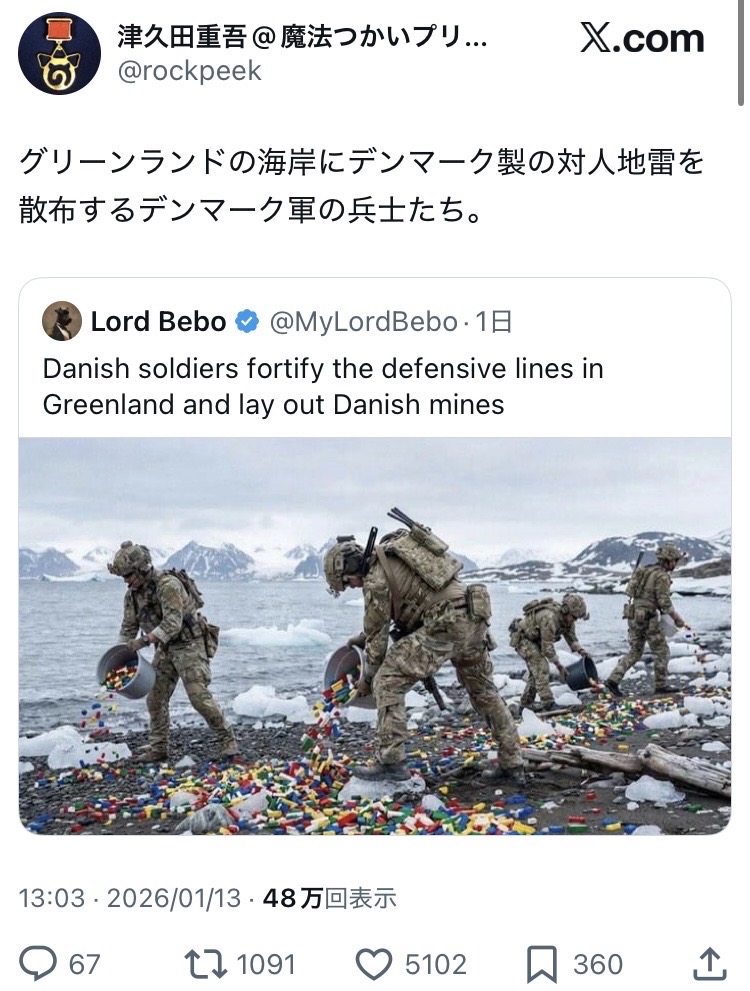Open the soldiers on beach image

[x=375, y=636]
